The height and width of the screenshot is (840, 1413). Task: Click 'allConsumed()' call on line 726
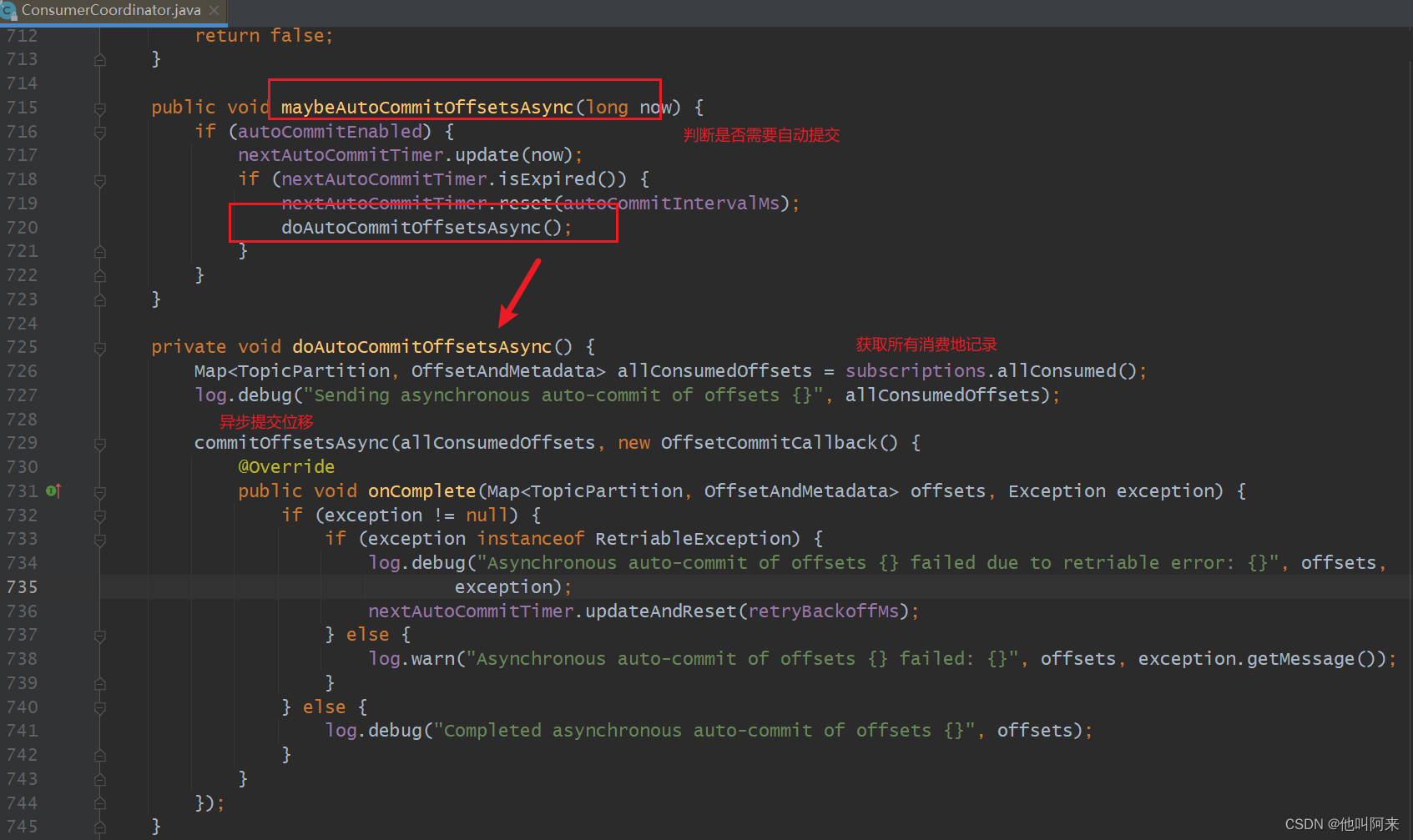tap(1067, 371)
